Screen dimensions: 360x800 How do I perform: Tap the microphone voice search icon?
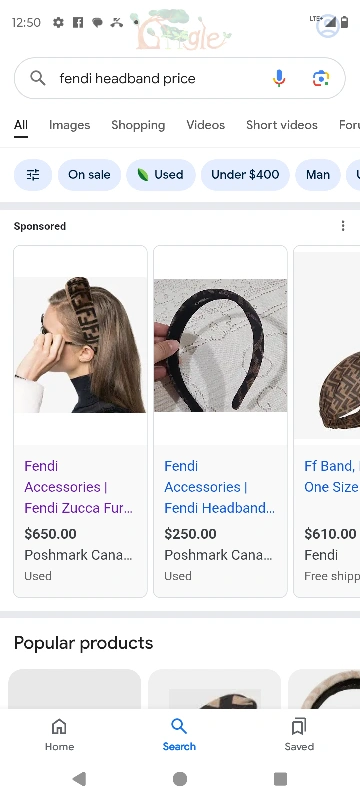coord(279,78)
